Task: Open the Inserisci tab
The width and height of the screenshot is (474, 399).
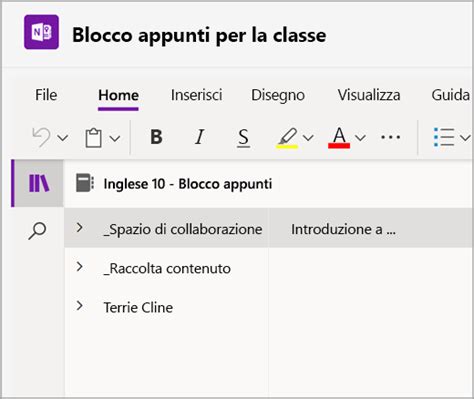Action: coord(196,95)
